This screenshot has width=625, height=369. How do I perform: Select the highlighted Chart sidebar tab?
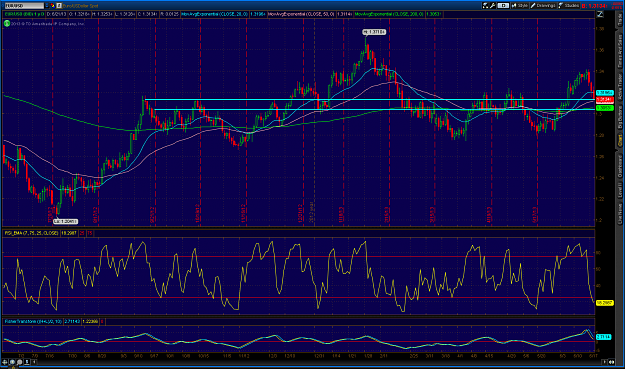(620, 140)
